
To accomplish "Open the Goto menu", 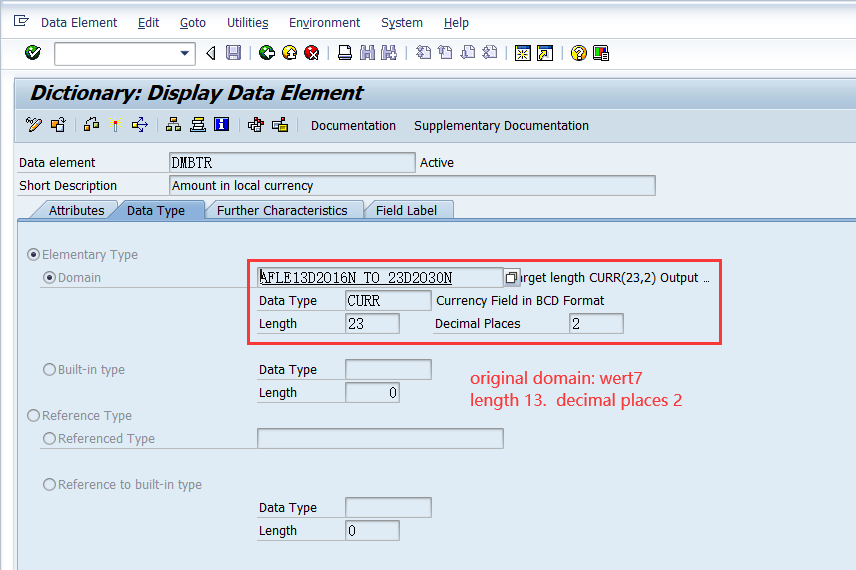I will point(193,22).
